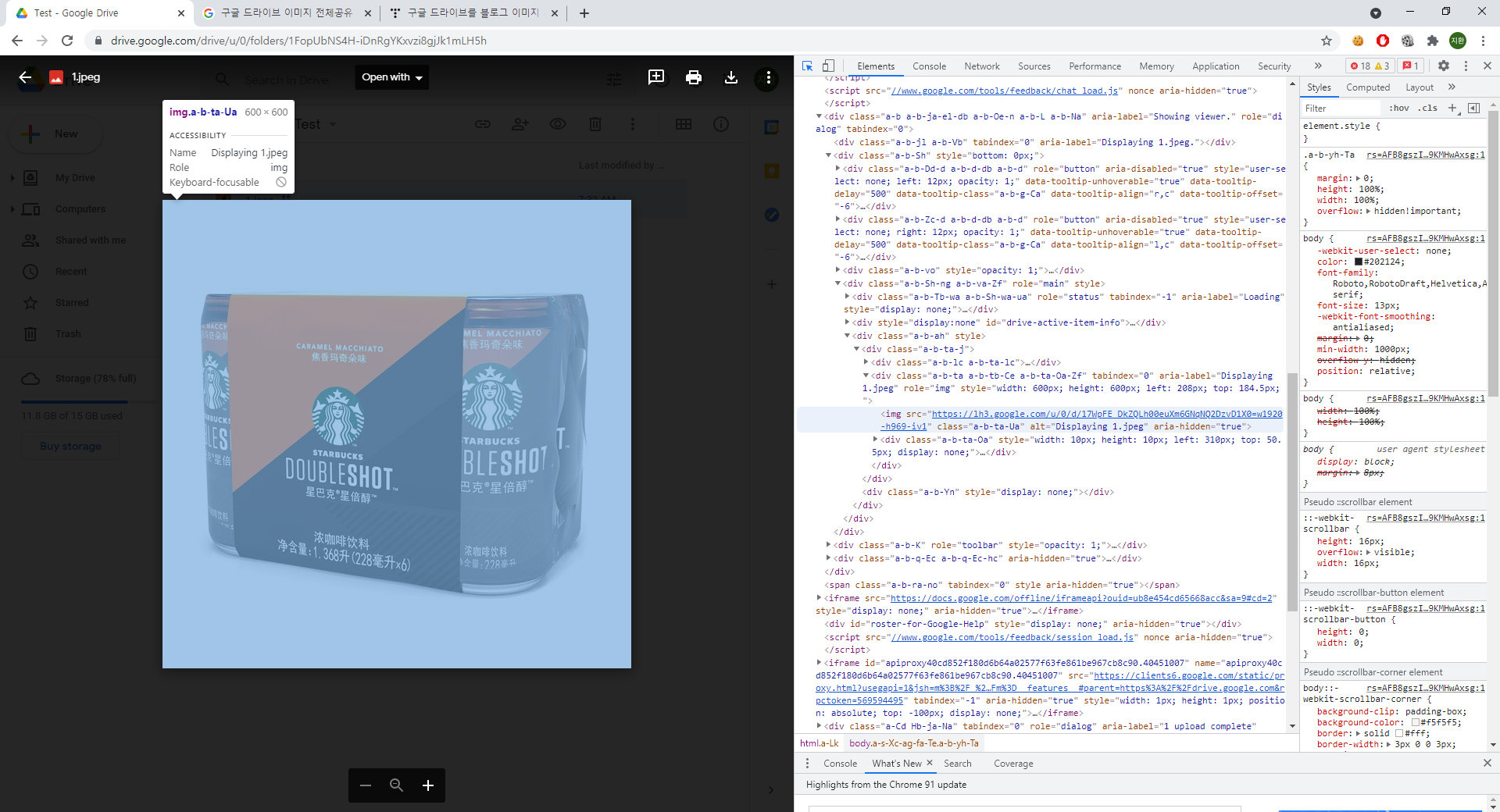Viewport: 1500px width, 812px height.
Task: Select the Computed styles tab
Action: pyautogui.click(x=1367, y=87)
